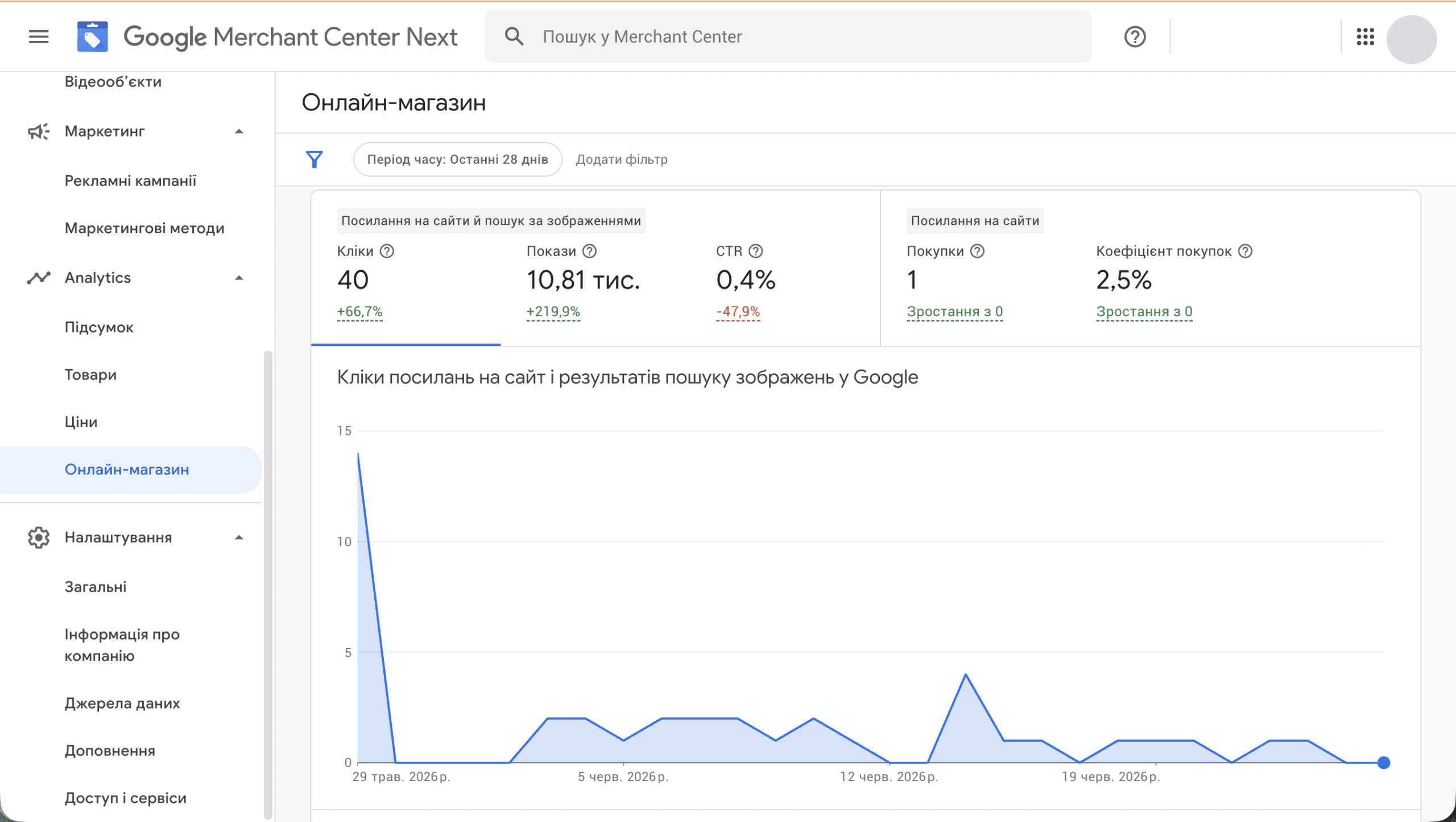
Task: Click the +66,7% clicks change
Action: (359, 312)
